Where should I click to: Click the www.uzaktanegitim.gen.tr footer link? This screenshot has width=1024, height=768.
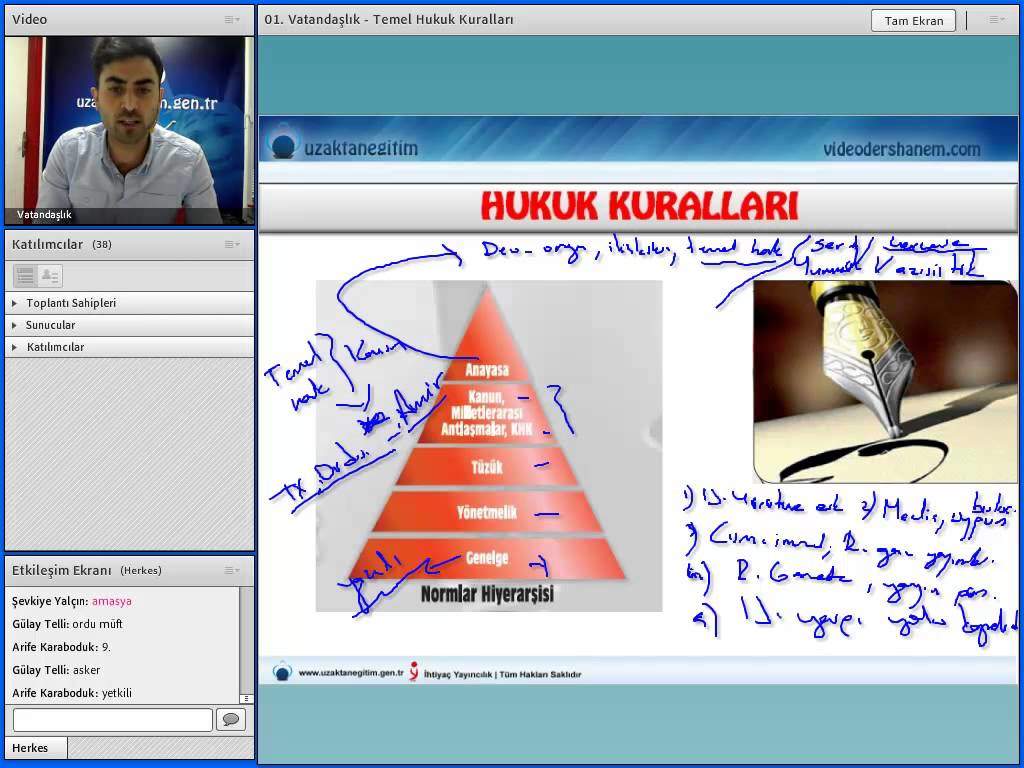tap(350, 674)
